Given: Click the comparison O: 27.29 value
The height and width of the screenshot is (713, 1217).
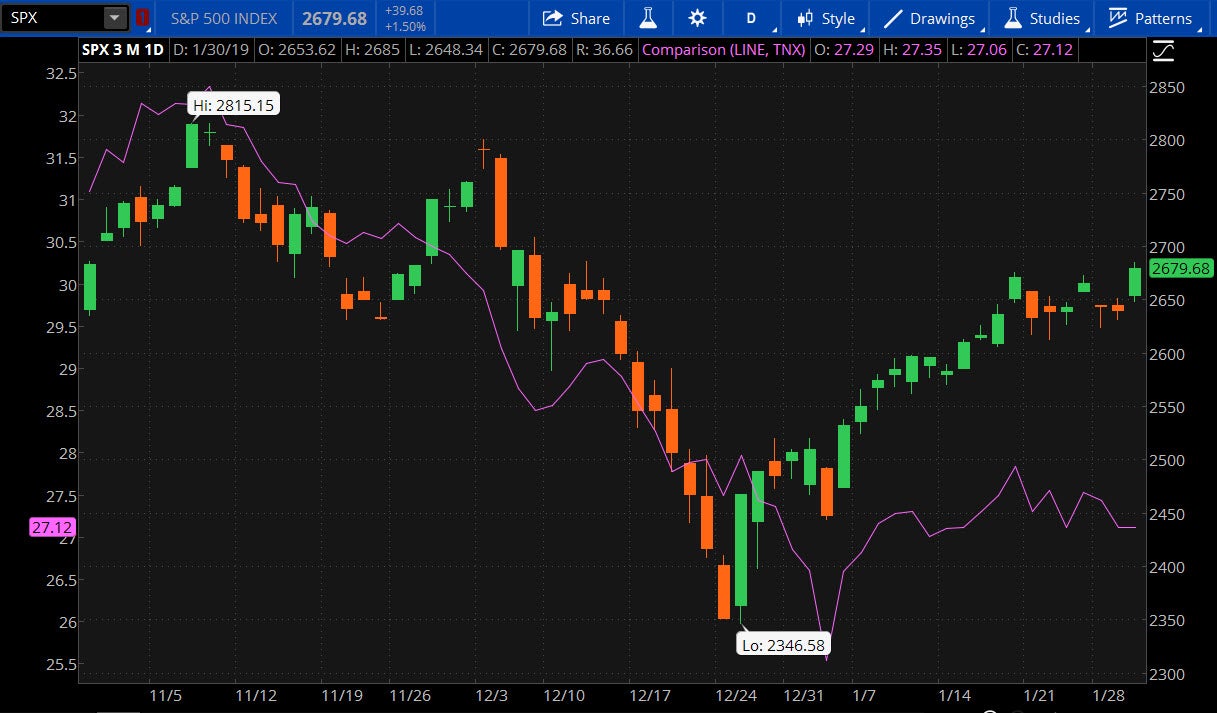Looking at the screenshot, I should [844, 49].
